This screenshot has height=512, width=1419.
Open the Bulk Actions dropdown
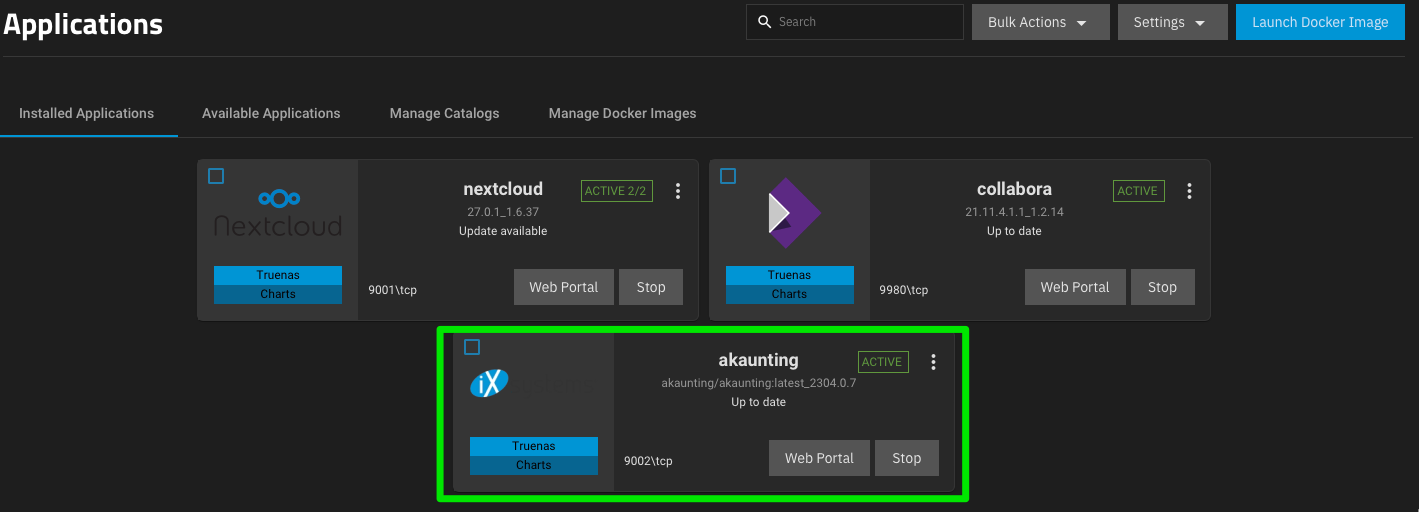point(1040,22)
